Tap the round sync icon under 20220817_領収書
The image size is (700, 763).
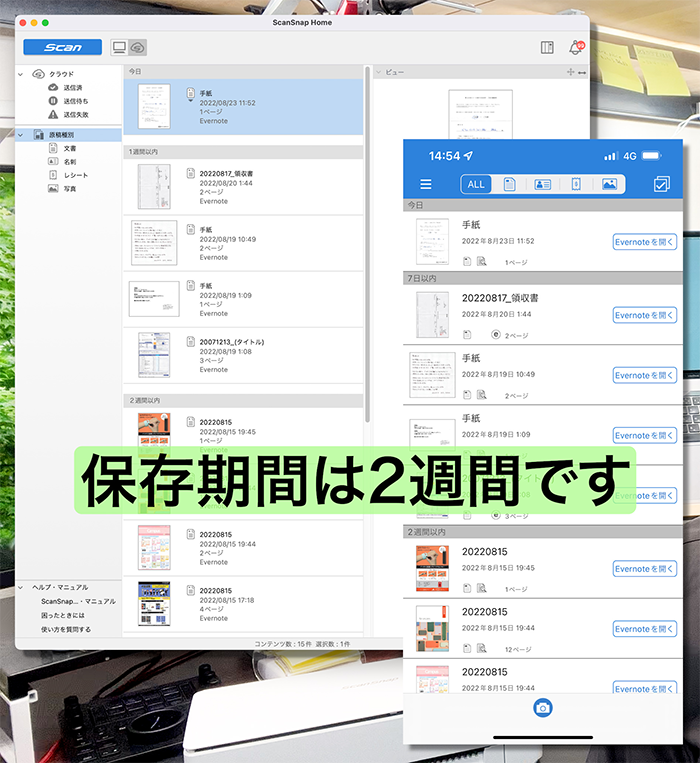point(496,335)
